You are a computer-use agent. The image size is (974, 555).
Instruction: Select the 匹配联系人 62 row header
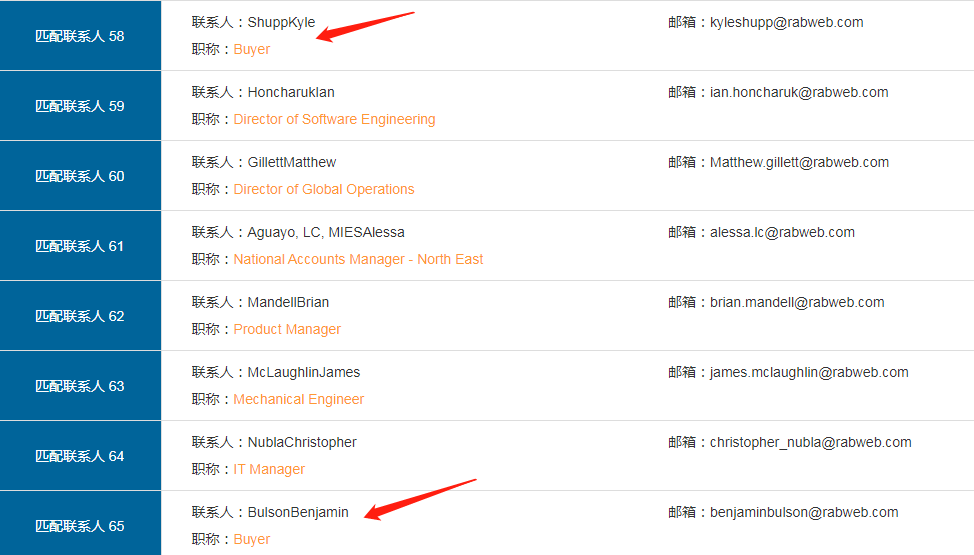[x=80, y=316]
